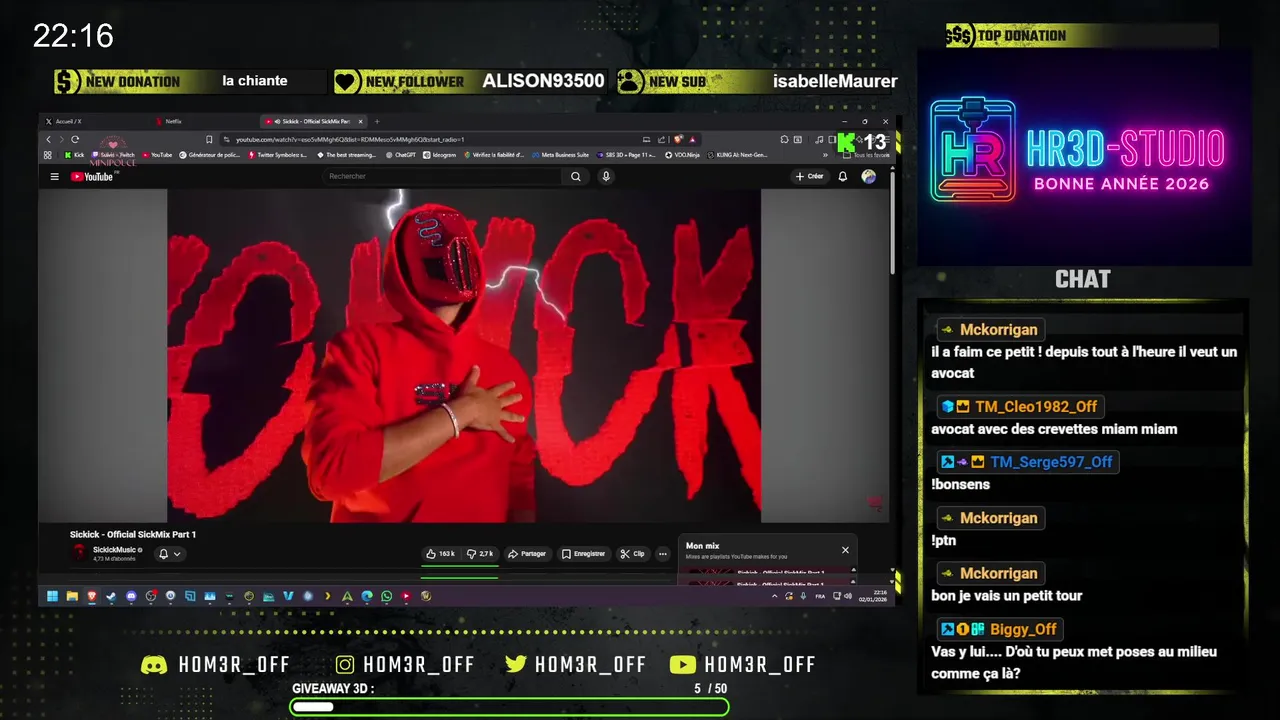The image size is (1280, 720).
Task: Go back with browser back arrow
Action: pos(48,139)
